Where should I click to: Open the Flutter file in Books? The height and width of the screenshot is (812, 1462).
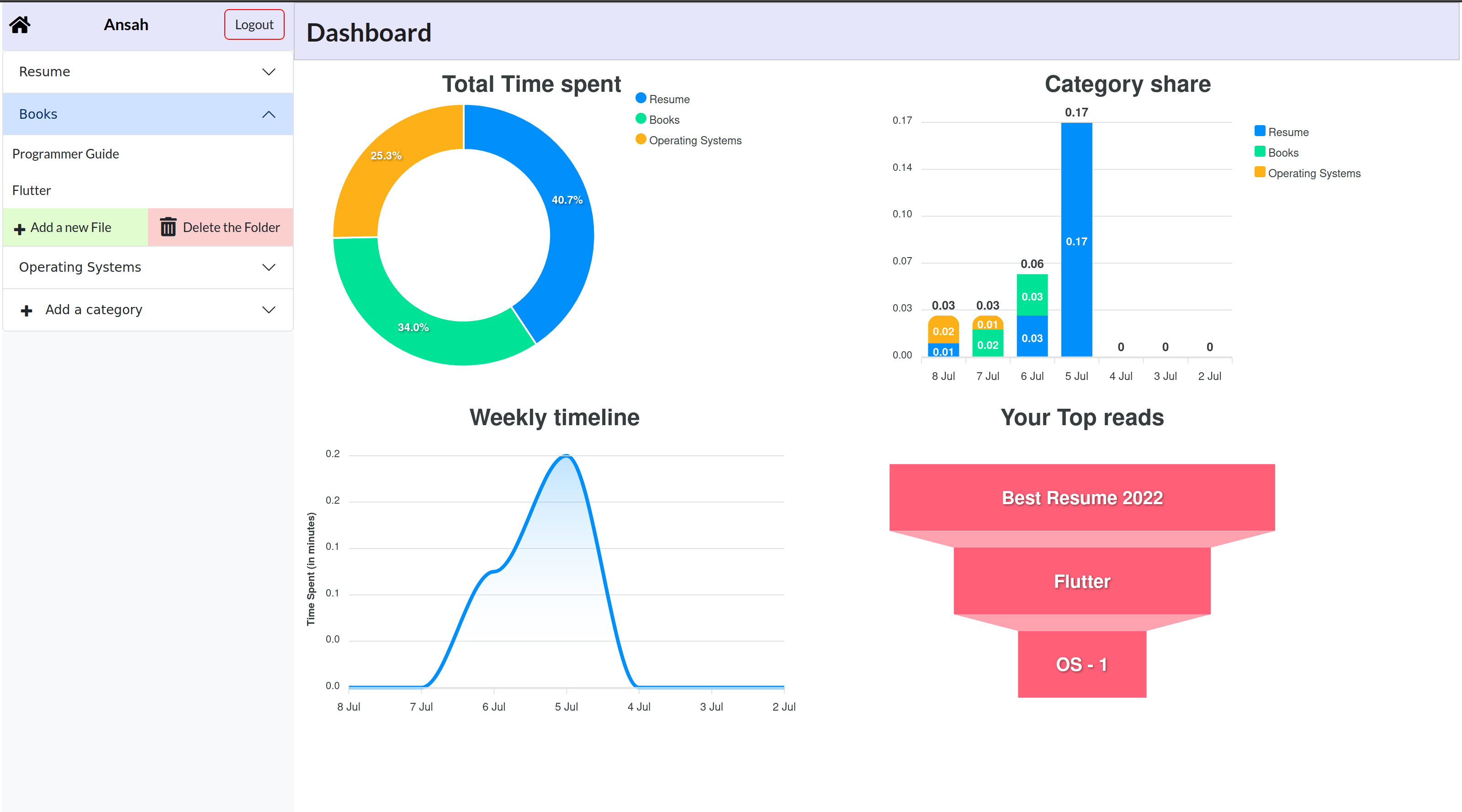[32, 190]
